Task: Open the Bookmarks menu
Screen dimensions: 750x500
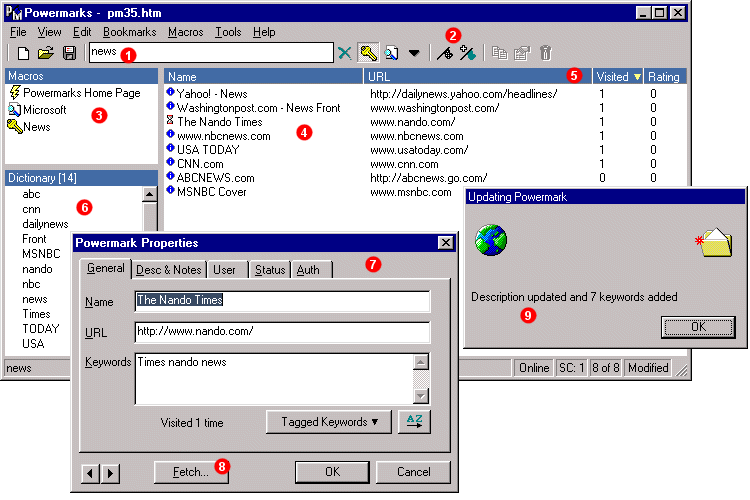Action: (130, 32)
